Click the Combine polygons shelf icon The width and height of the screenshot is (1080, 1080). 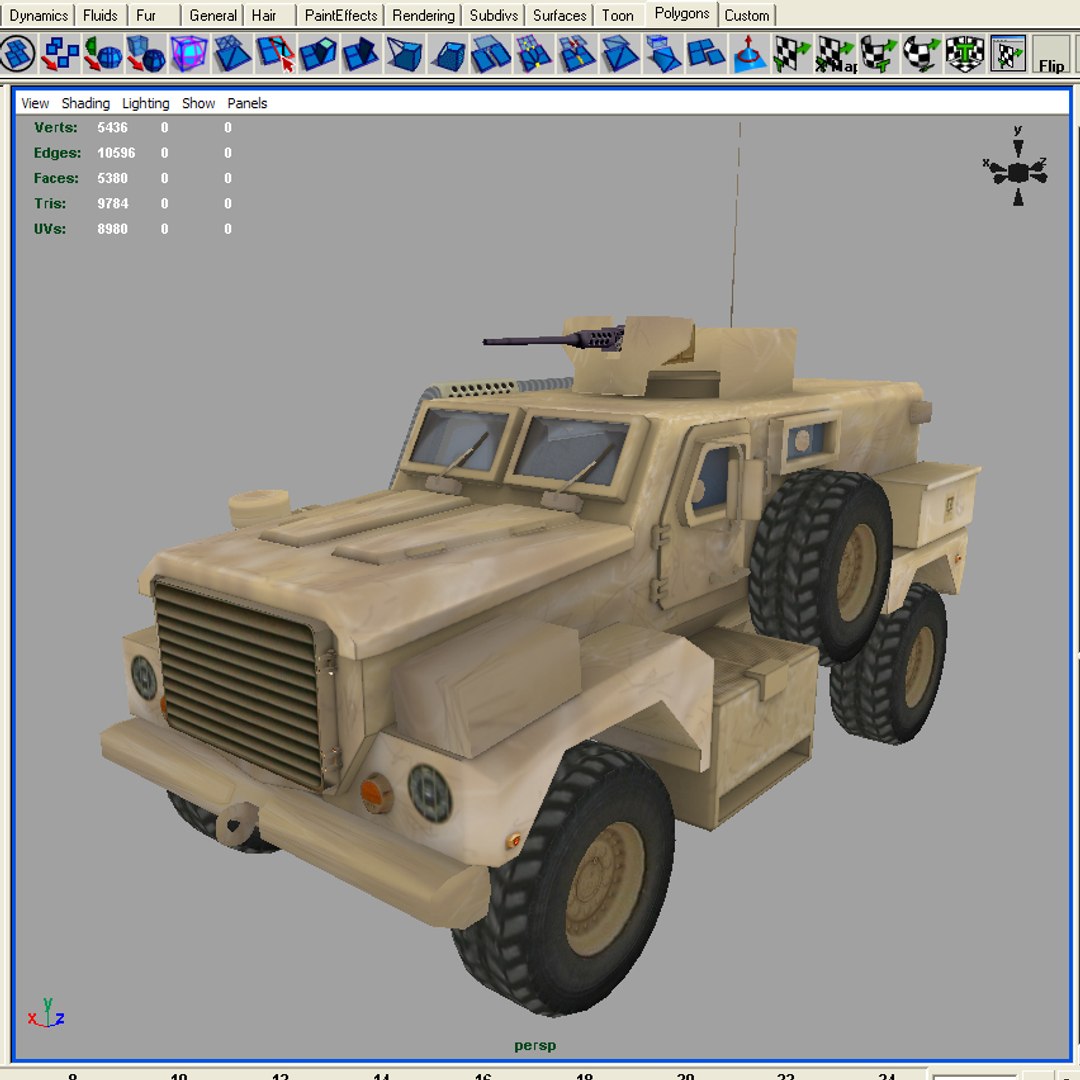[60, 54]
